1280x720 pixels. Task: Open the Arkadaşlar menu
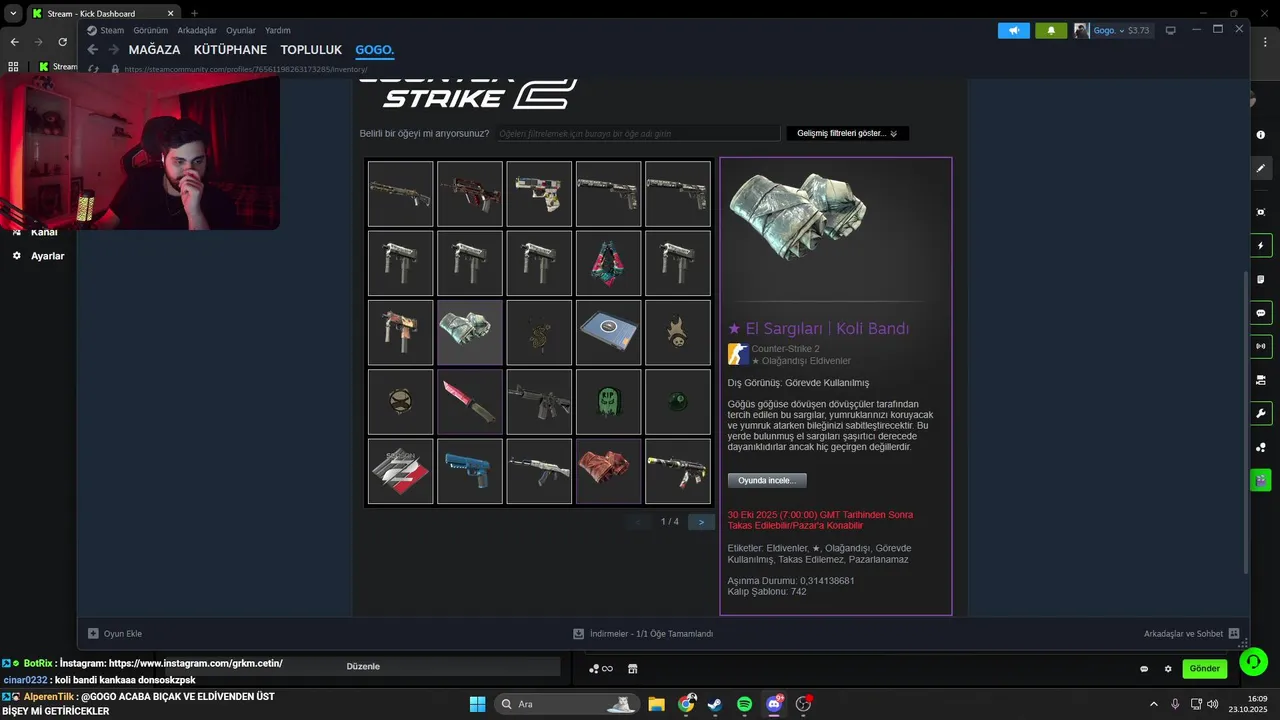(x=197, y=31)
